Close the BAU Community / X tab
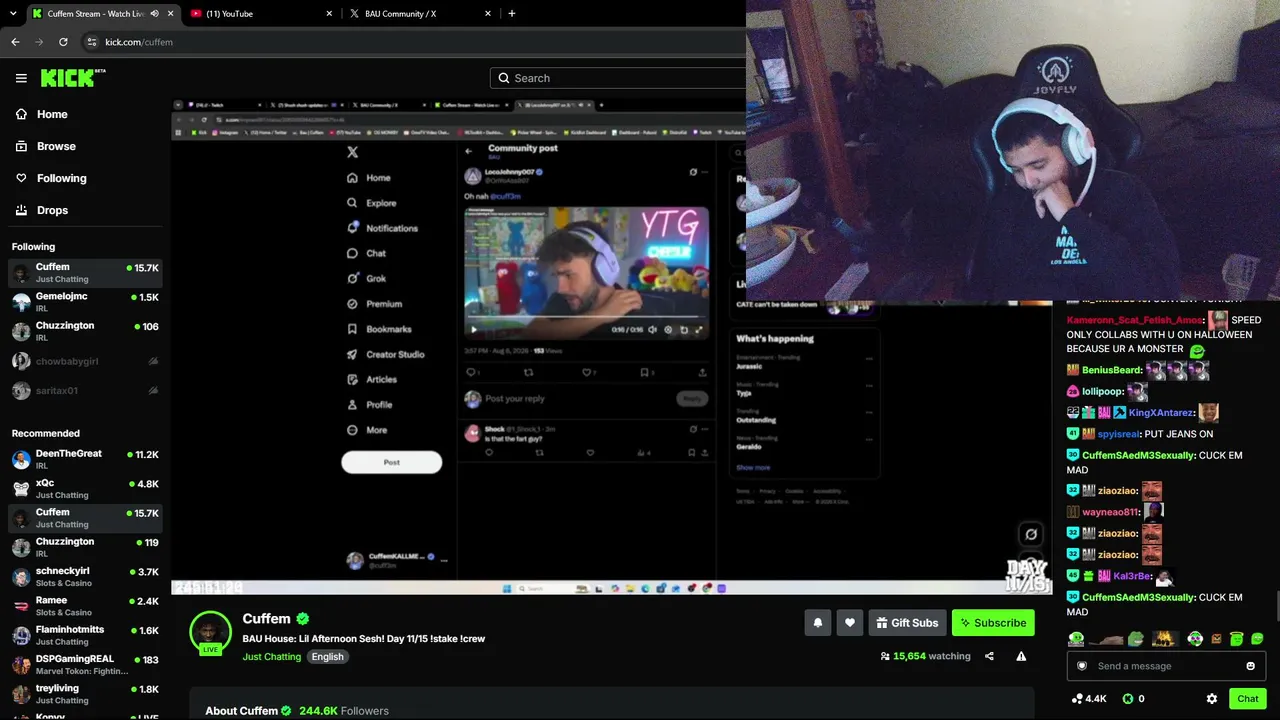The width and height of the screenshot is (1280, 720). pyautogui.click(x=488, y=14)
